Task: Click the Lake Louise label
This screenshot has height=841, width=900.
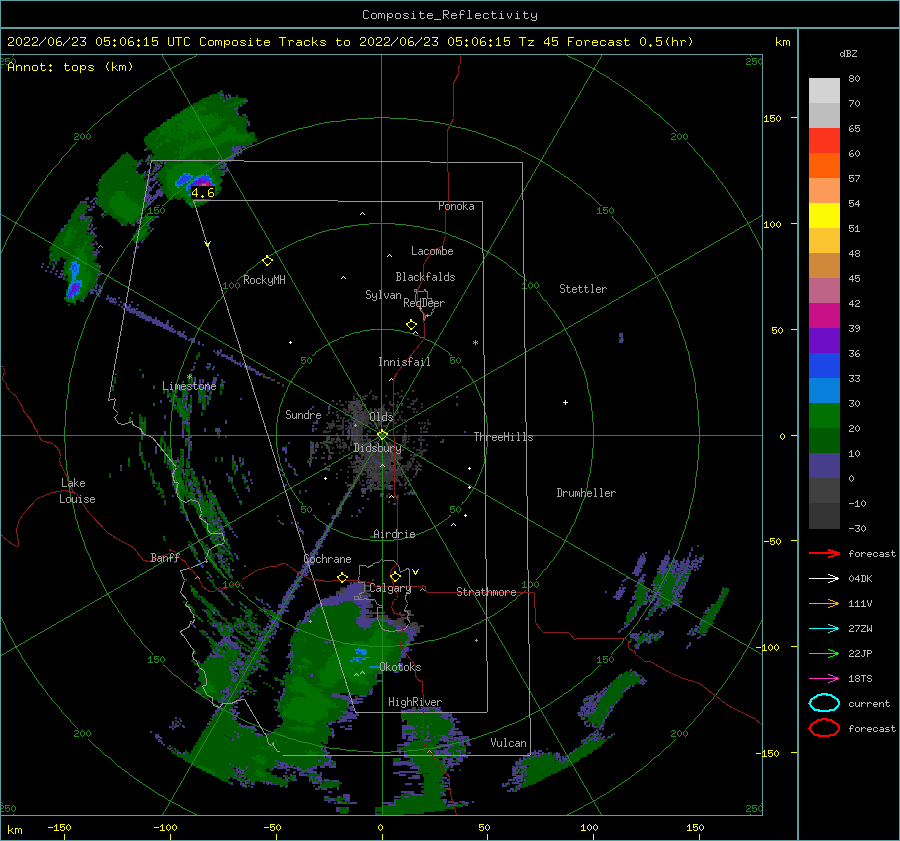Action: 77,491
